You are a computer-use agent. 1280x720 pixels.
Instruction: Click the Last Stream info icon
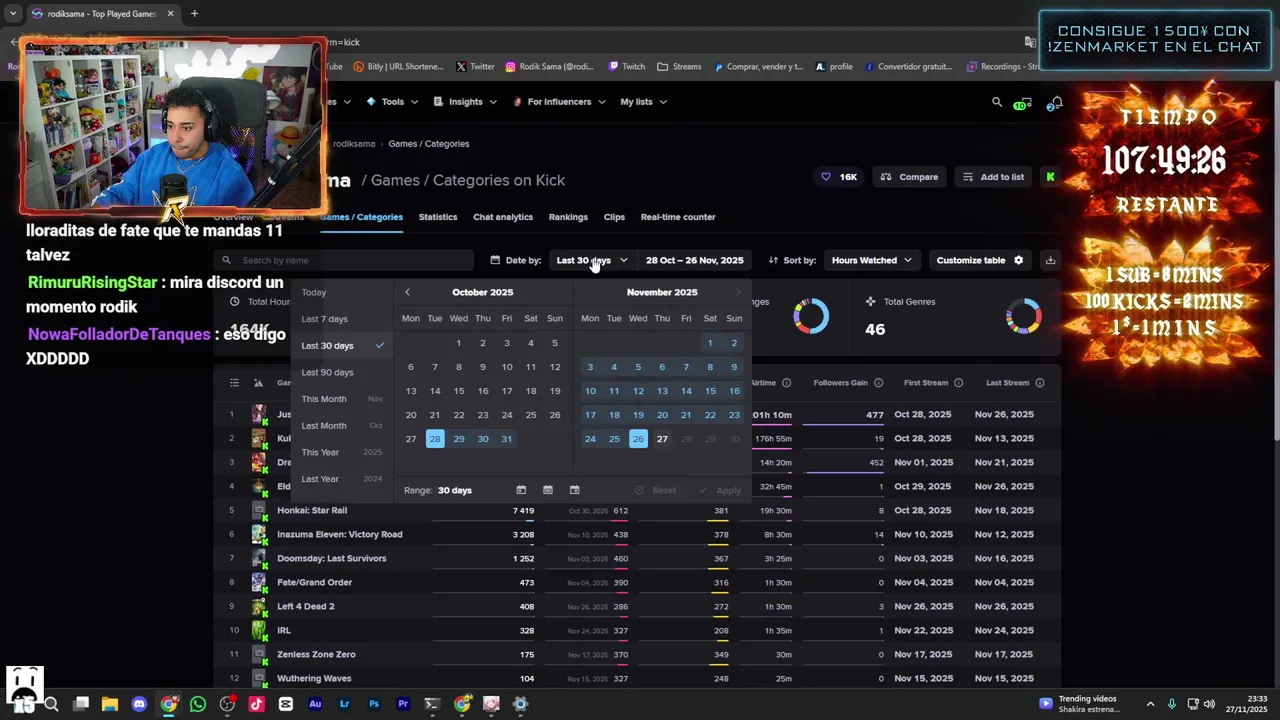[1040, 383]
